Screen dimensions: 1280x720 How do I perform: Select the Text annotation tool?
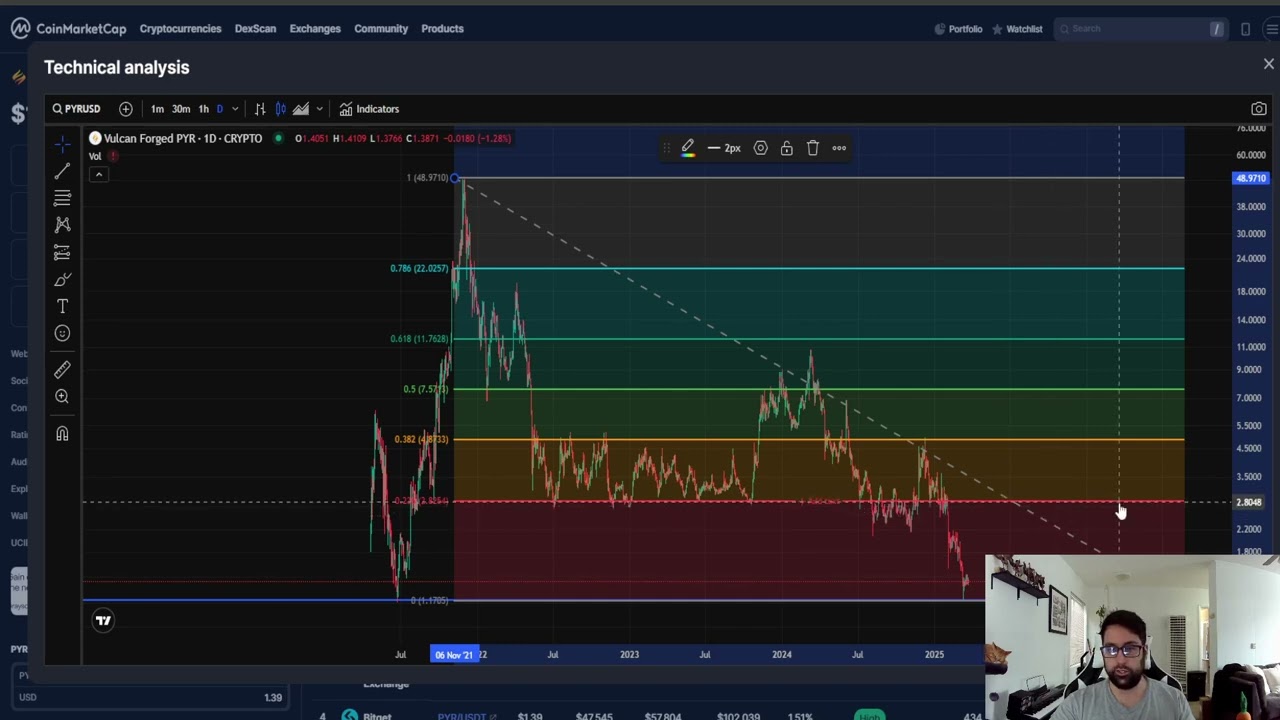coord(62,306)
